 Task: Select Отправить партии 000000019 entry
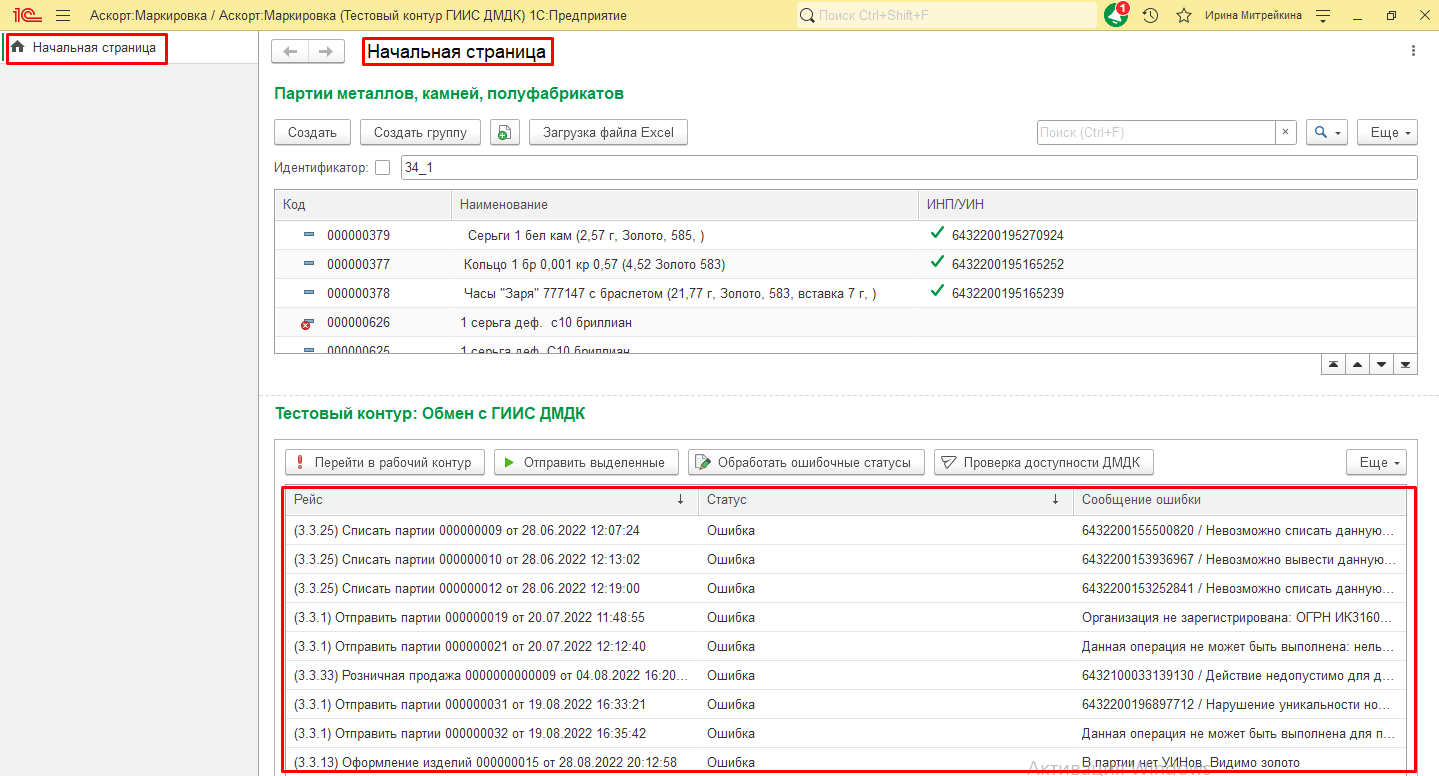coord(845,618)
